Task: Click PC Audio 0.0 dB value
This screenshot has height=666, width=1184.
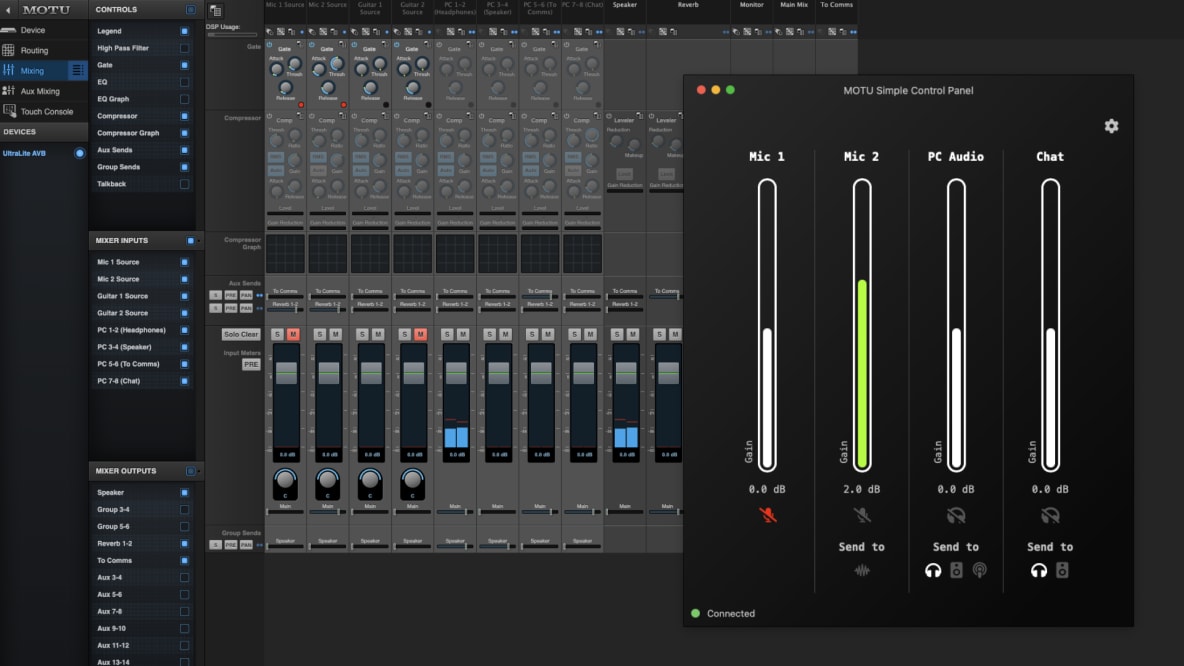Action: [x=955, y=489]
